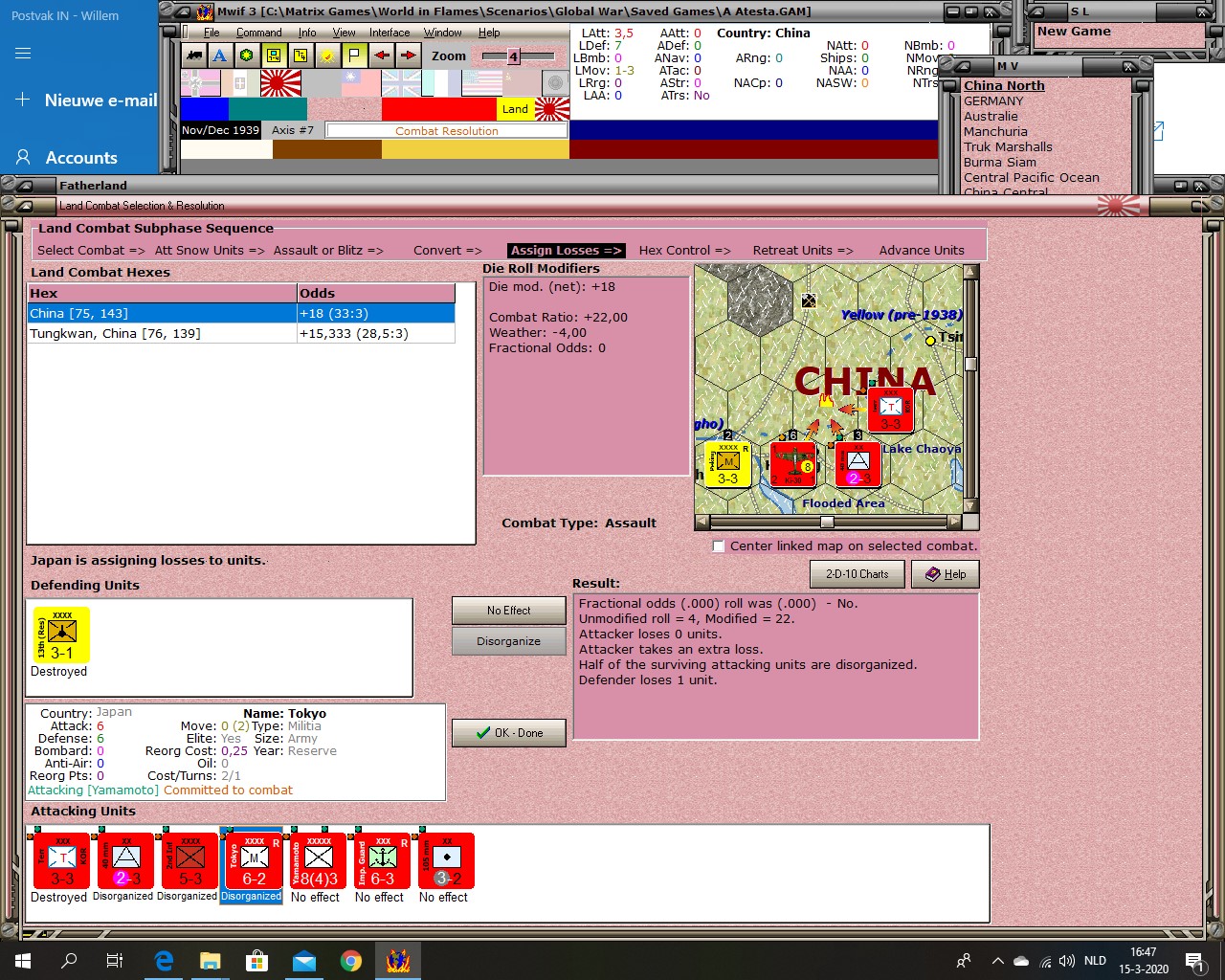
Task: Click the sun weather toolbar icon
Action: click(x=327, y=56)
